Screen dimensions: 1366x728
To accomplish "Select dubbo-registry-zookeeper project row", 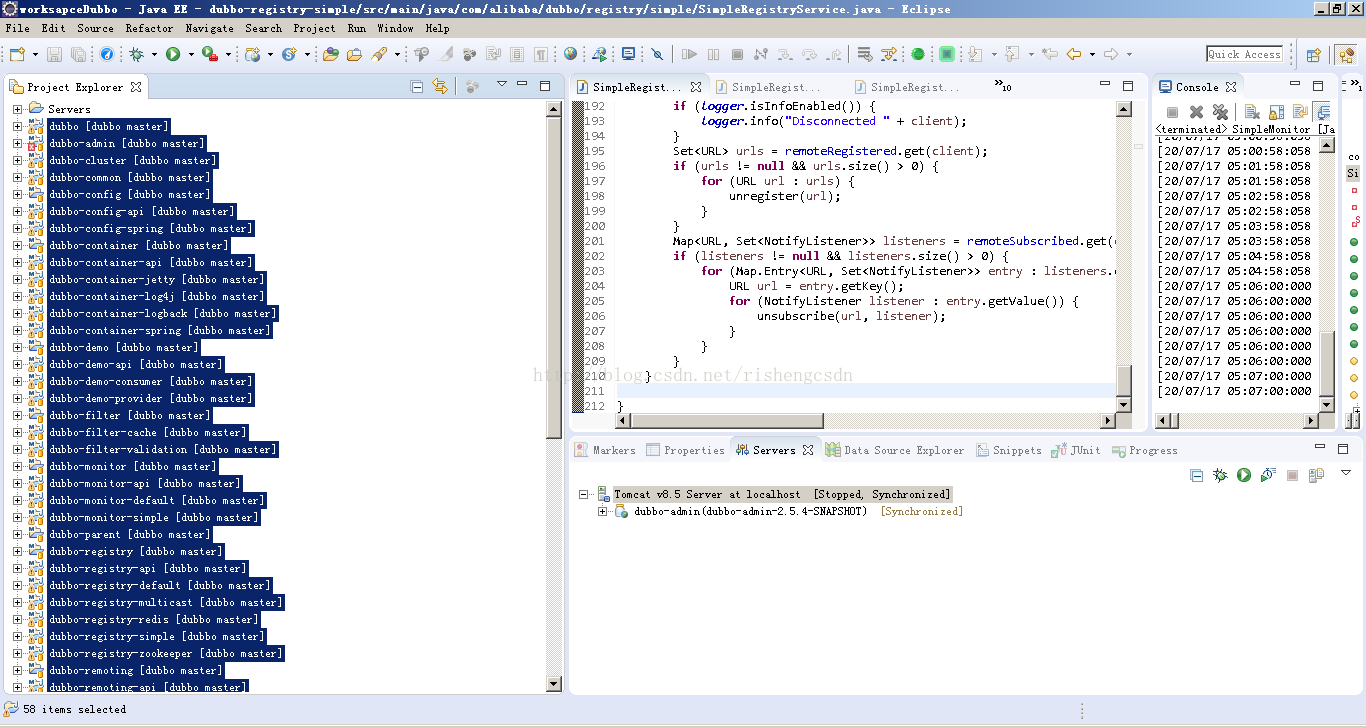I will coord(166,653).
